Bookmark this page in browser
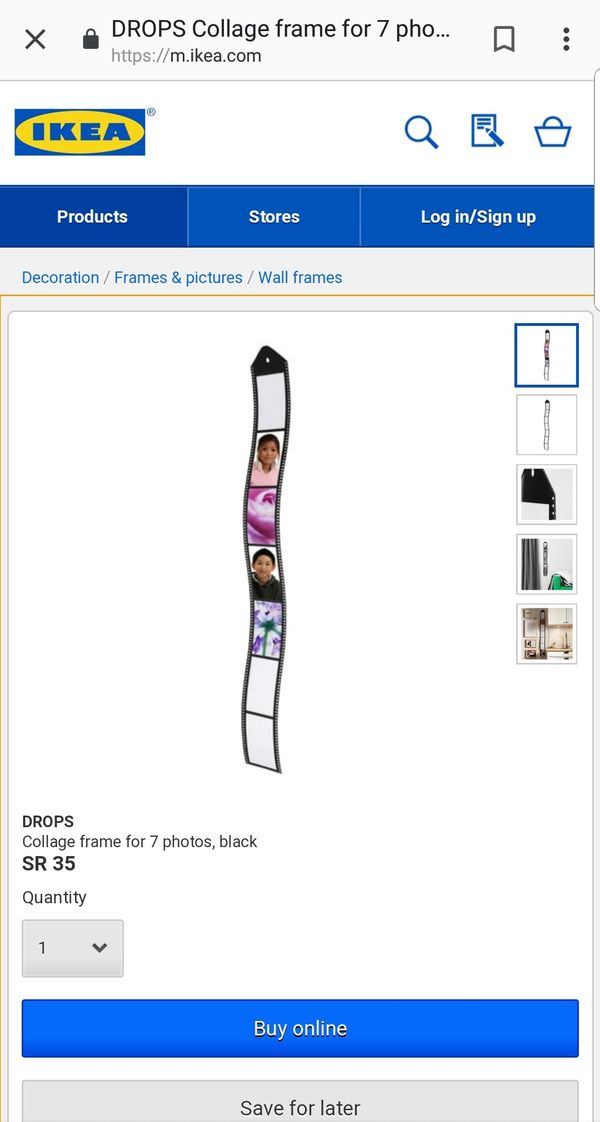Viewport: 600px width, 1122px height. (504, 39)
